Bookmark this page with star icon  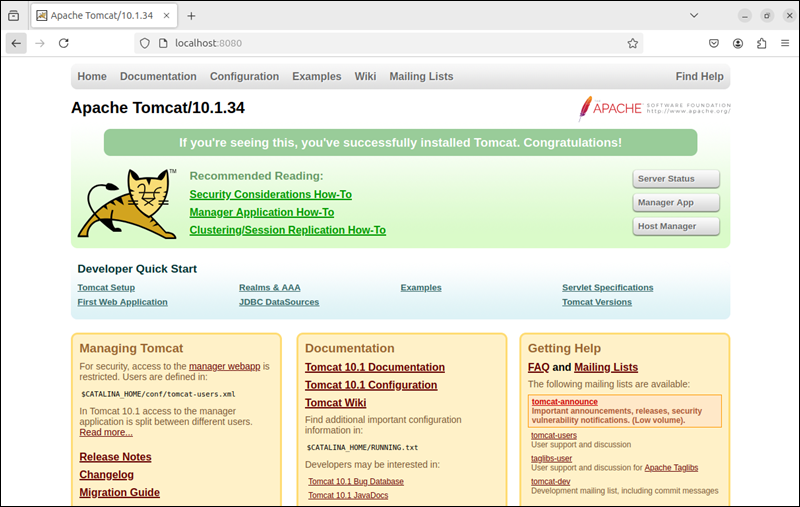[x=632, y=43]
